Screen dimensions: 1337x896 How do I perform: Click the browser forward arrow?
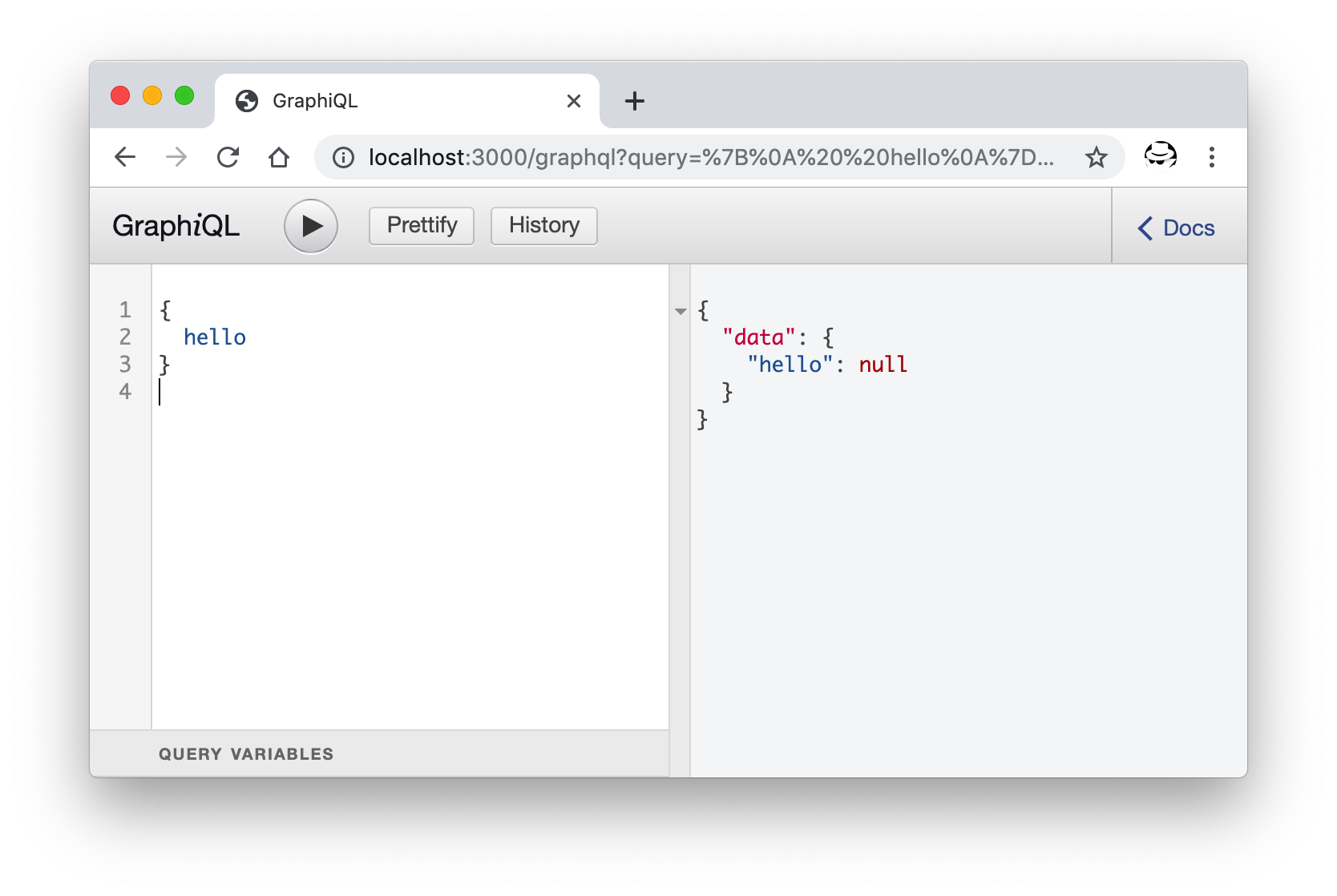pos(176,157)
